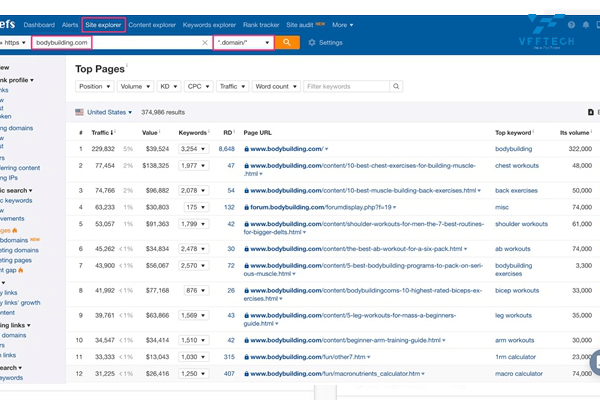Sort by RD column header
This screenshot has height=400, width=600.
[228, 133]
